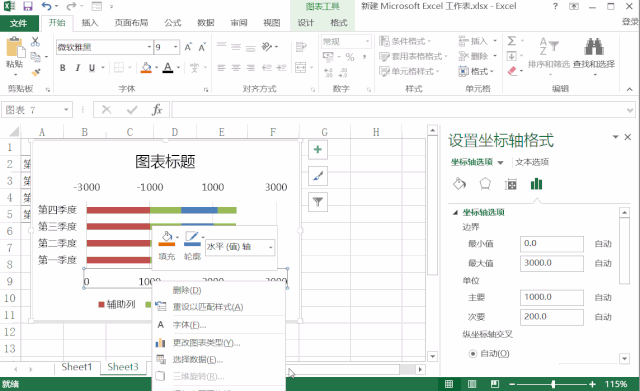Screen dimensions: 640x391
Task: Click the Chart Elements plus button
Action: click(318, 149)
